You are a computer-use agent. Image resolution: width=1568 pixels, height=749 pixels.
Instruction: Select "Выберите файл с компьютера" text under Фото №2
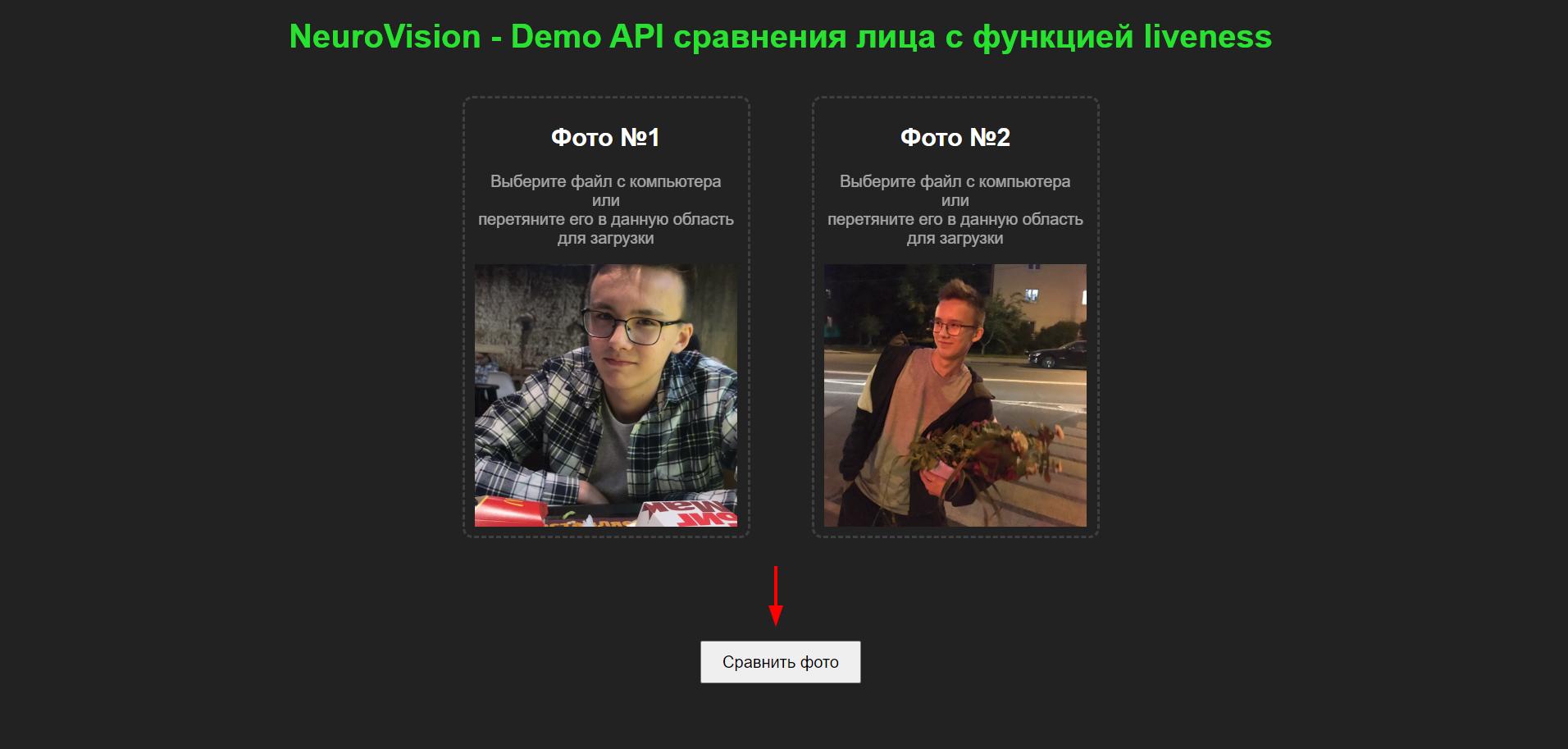(955, 181)
